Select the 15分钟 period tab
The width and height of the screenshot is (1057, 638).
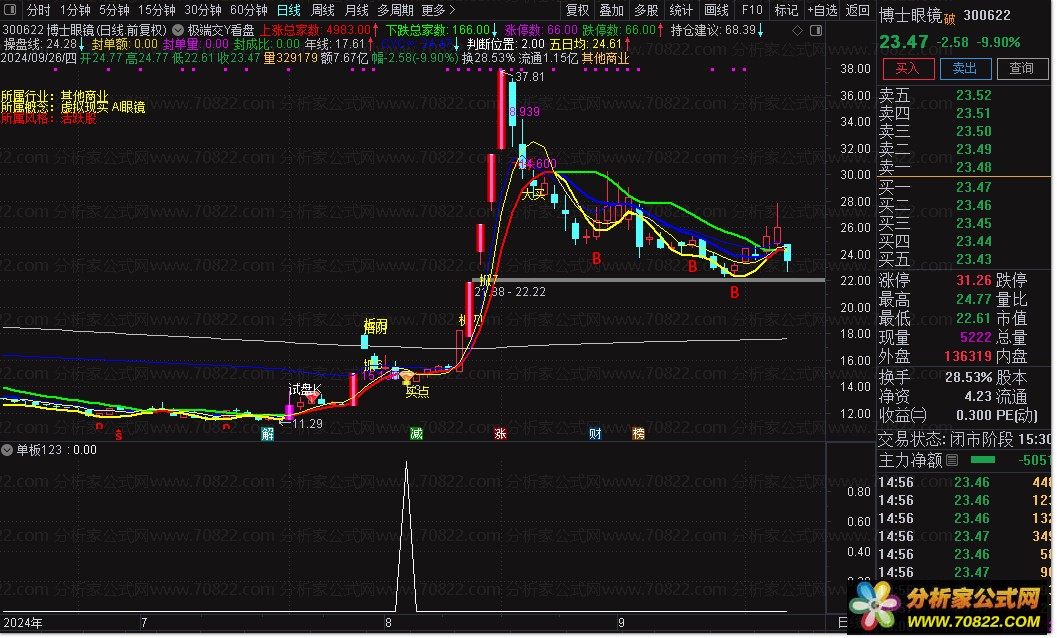coord(156,10)
